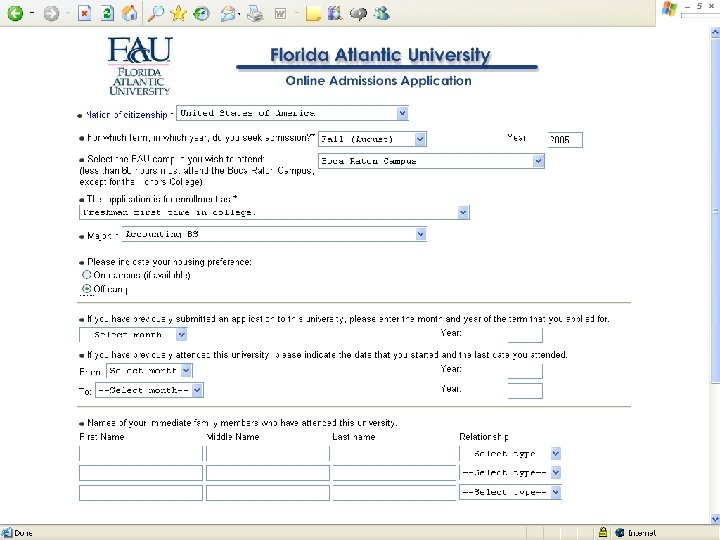This screenshot has height=540, width=720.
Task: Open the admission term Fall (August) dropdown
Action: click(372, 139)
